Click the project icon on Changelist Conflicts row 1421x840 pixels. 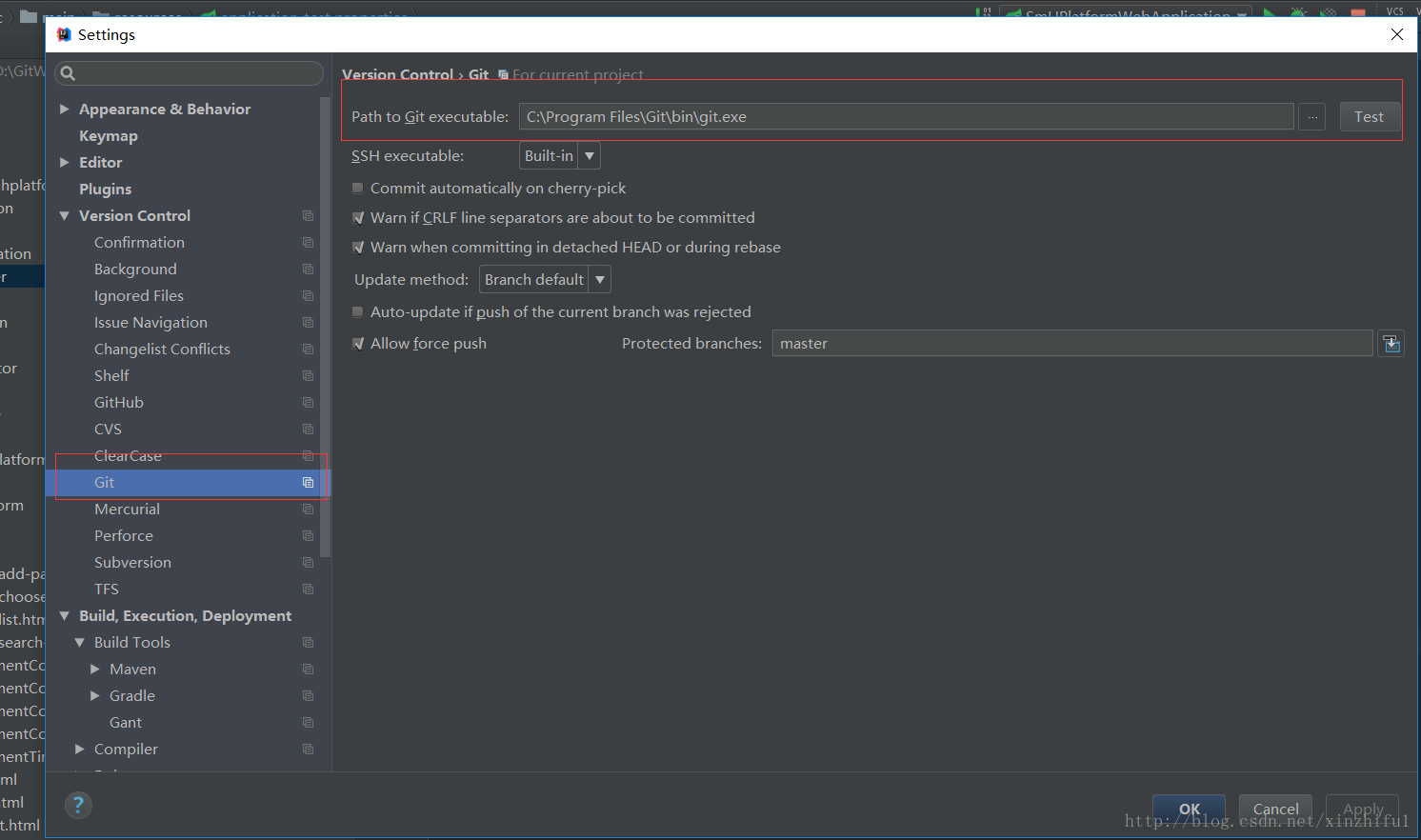[308, 350]
